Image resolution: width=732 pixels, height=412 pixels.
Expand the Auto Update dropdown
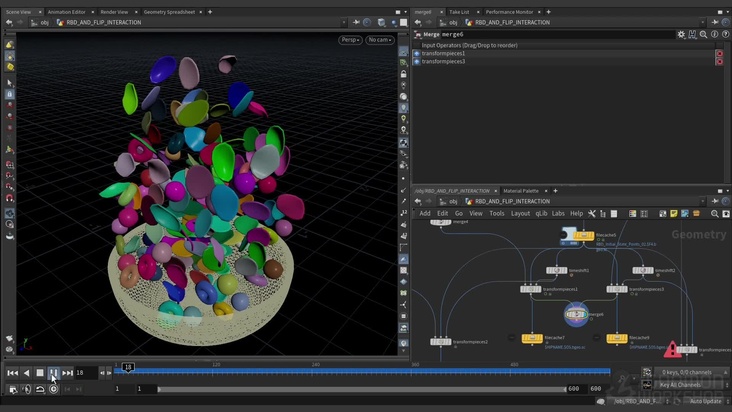coord(705,401)
